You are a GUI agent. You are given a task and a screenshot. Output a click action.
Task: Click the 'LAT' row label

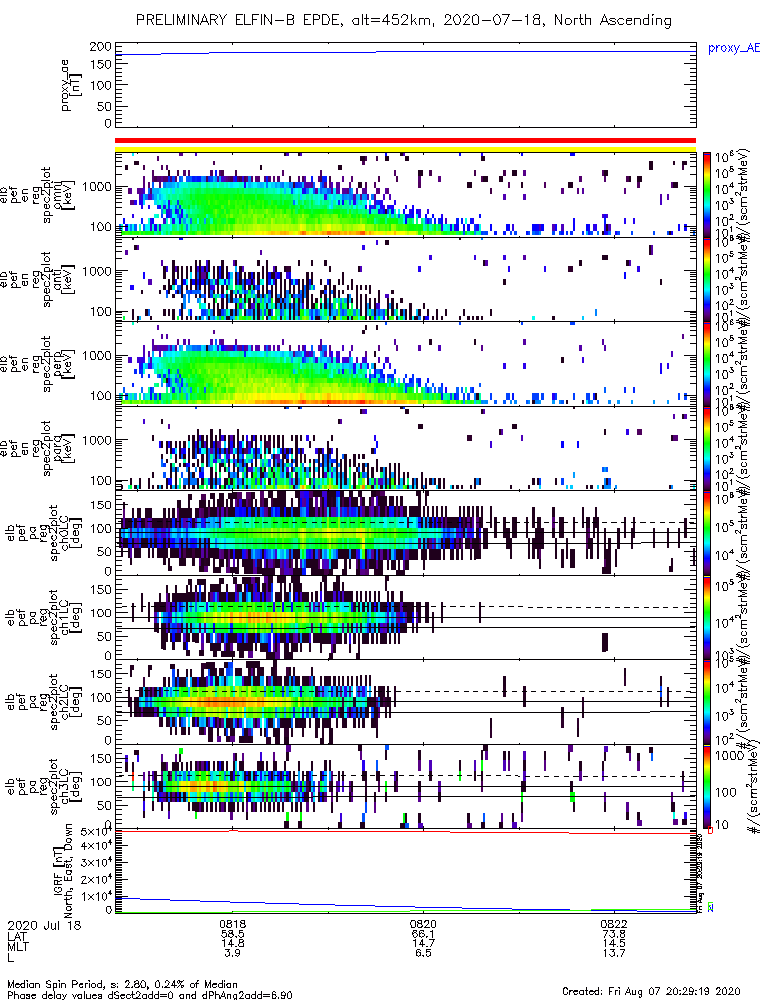click(x=17, y=935)
